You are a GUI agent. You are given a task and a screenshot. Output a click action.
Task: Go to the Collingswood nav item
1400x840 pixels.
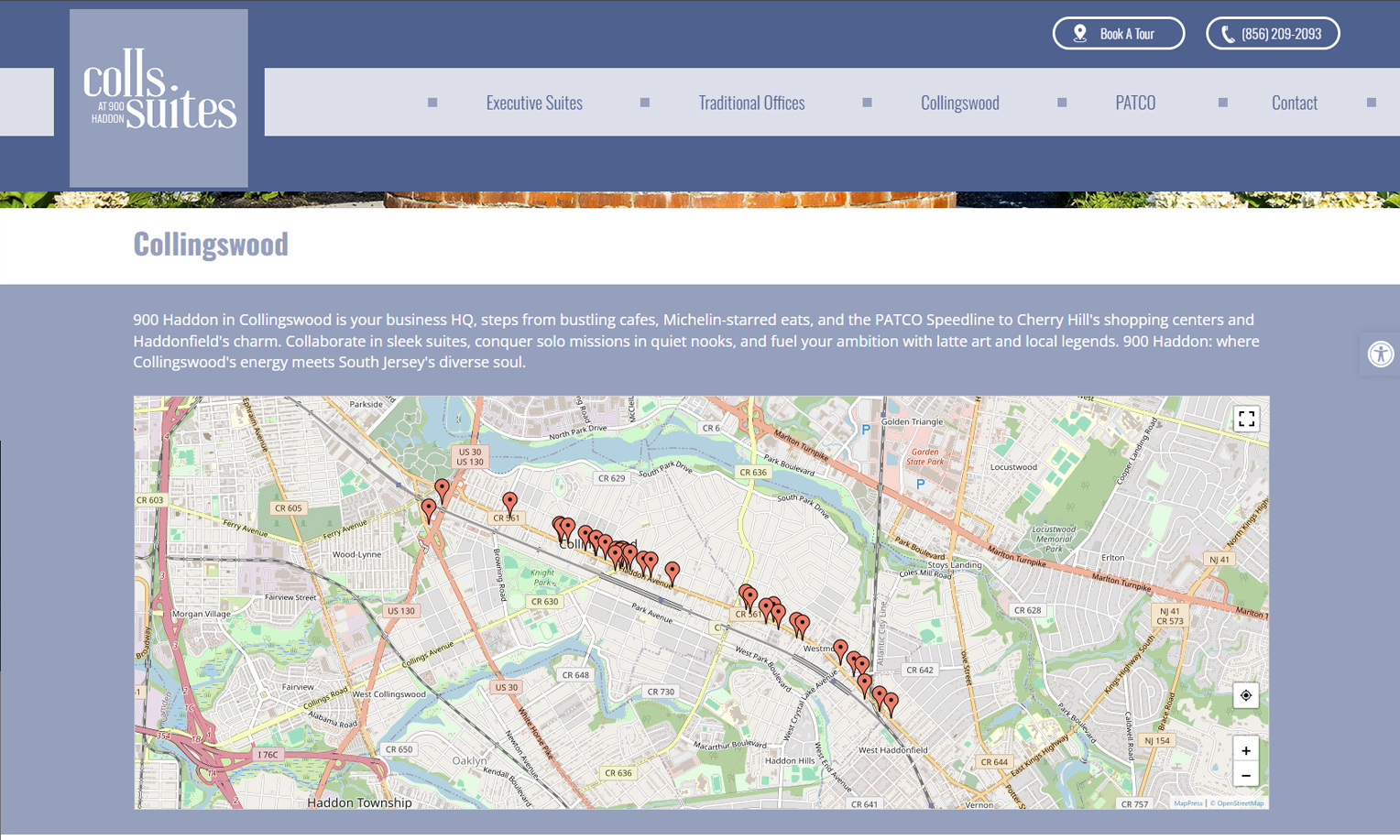tap(959, 103)
